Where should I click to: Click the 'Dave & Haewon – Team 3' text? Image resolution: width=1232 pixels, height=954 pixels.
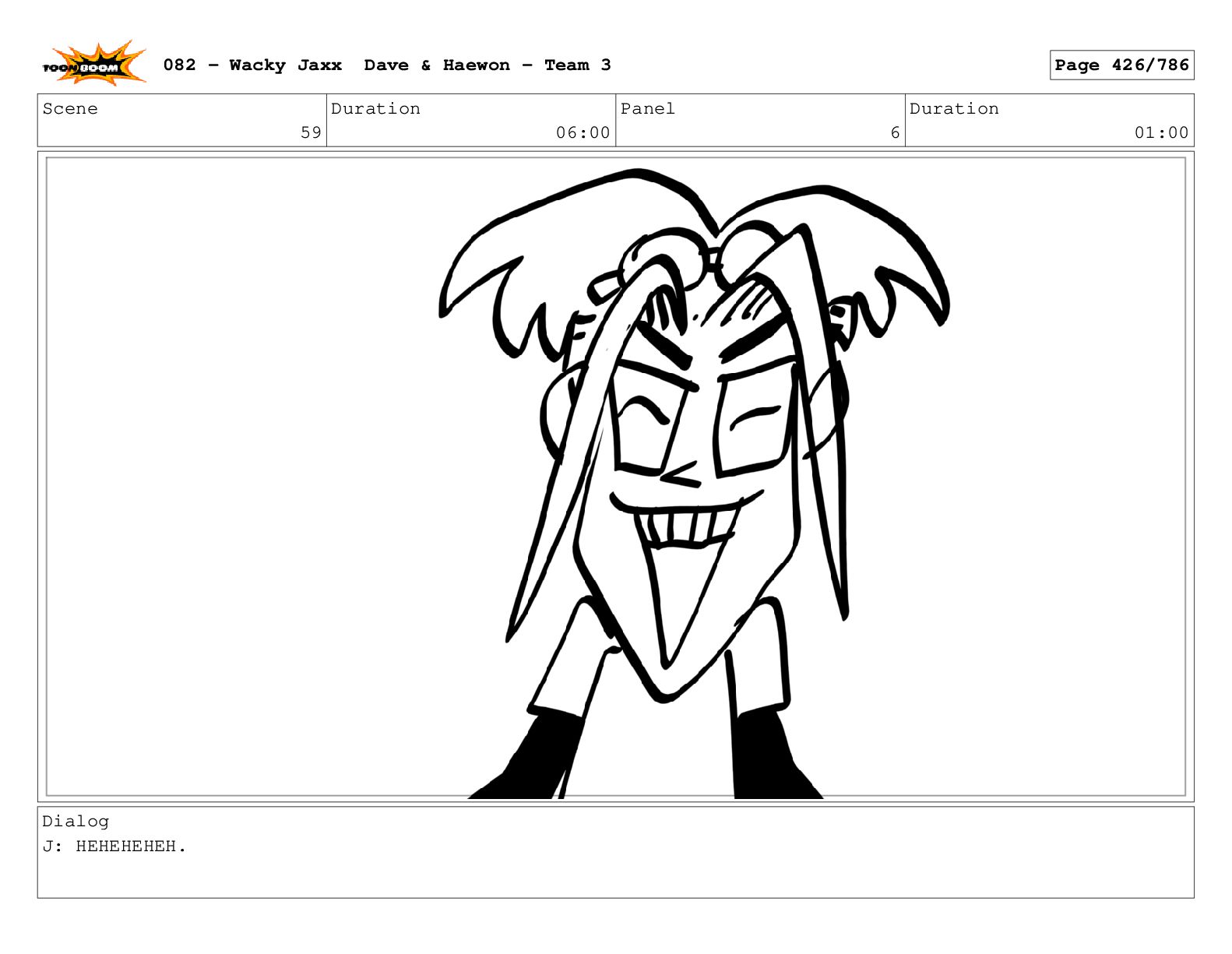click(488, 65)
